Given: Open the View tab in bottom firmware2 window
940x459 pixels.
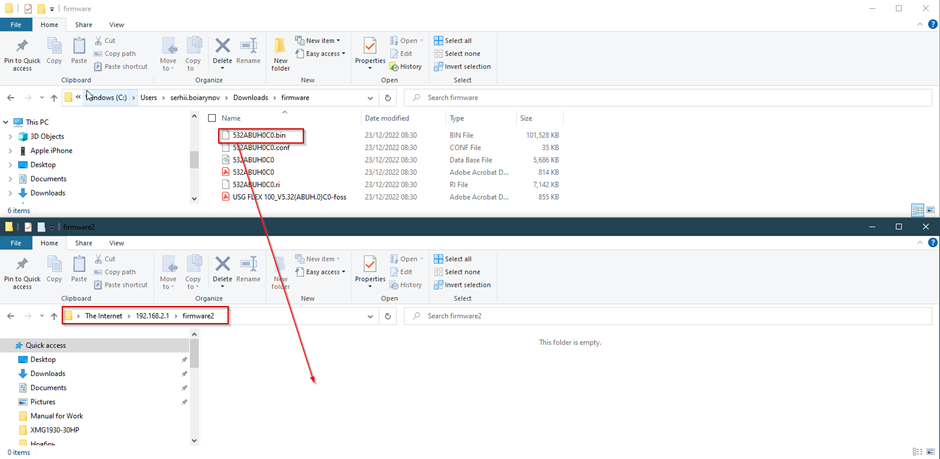Looking at the screenshot, I should [117, 242].
